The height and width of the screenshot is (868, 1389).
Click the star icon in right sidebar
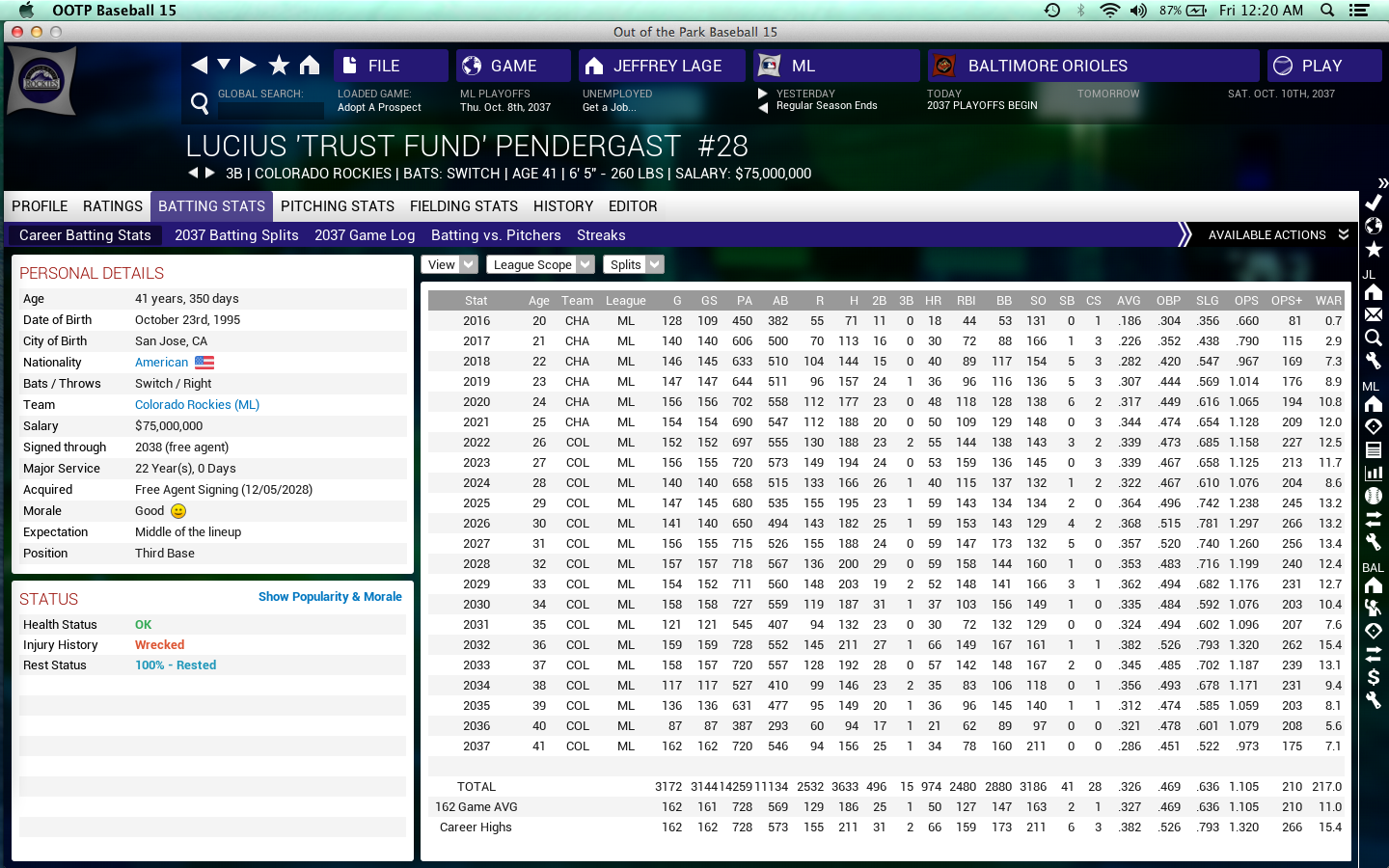1374,250
